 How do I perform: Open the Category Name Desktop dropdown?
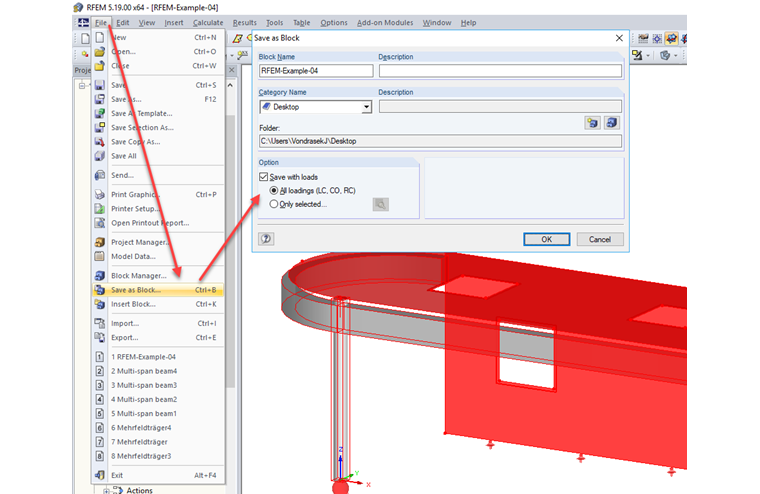click(366, 107)
